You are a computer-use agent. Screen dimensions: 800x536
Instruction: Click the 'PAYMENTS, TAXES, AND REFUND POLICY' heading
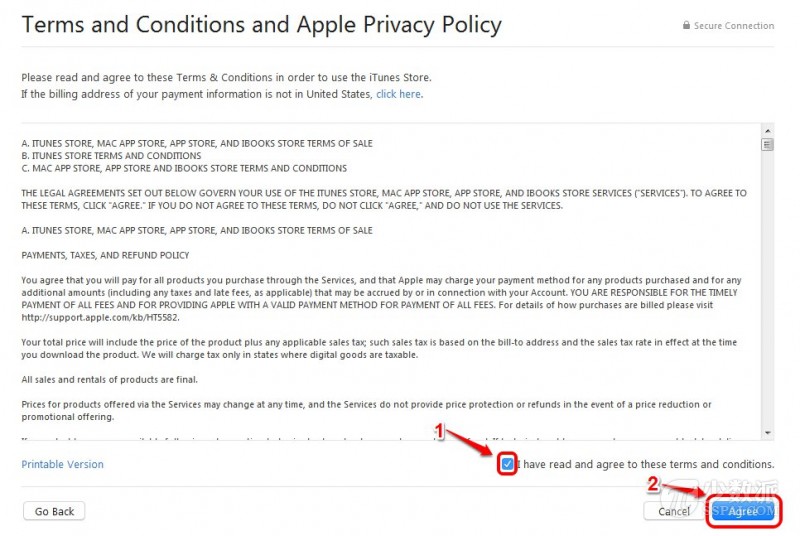(x=105, y=255)
